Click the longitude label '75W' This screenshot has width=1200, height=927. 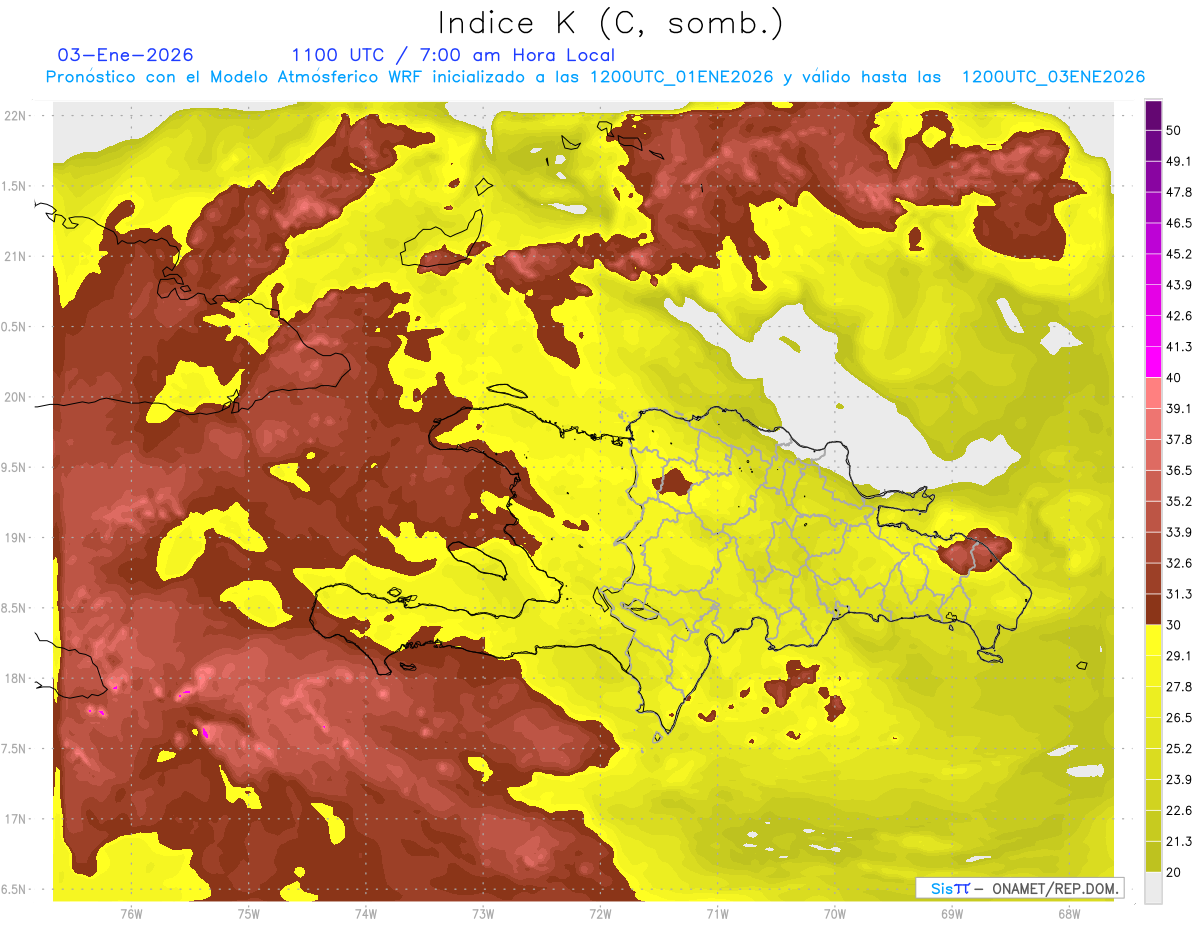coord(249,914)
